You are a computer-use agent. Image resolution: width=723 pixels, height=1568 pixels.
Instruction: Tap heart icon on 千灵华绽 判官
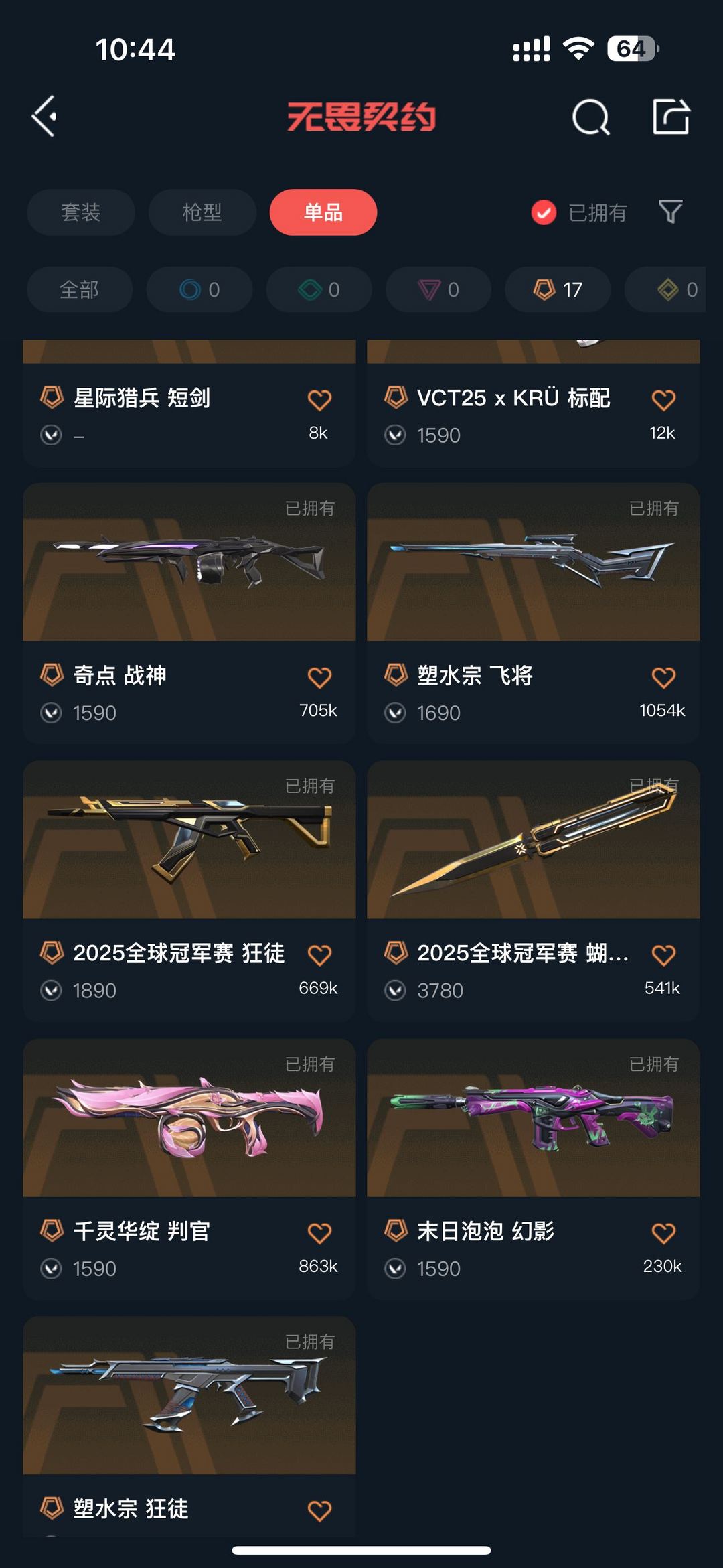click(x=319, y=1233)
